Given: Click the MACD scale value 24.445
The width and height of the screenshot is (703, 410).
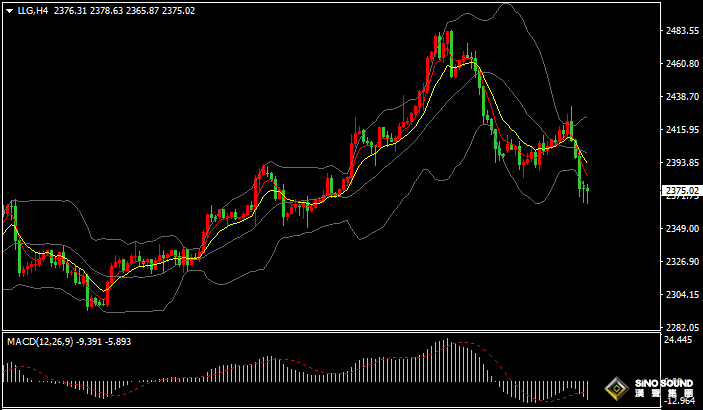Looking at the screenshot, I should pyautogui.click(x=677, y=341).
